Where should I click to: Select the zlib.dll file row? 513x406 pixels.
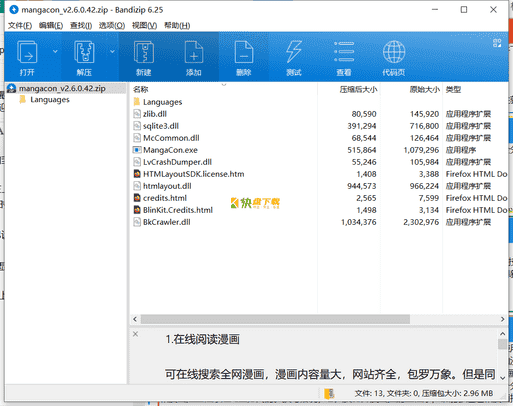[x=319, y=114]
